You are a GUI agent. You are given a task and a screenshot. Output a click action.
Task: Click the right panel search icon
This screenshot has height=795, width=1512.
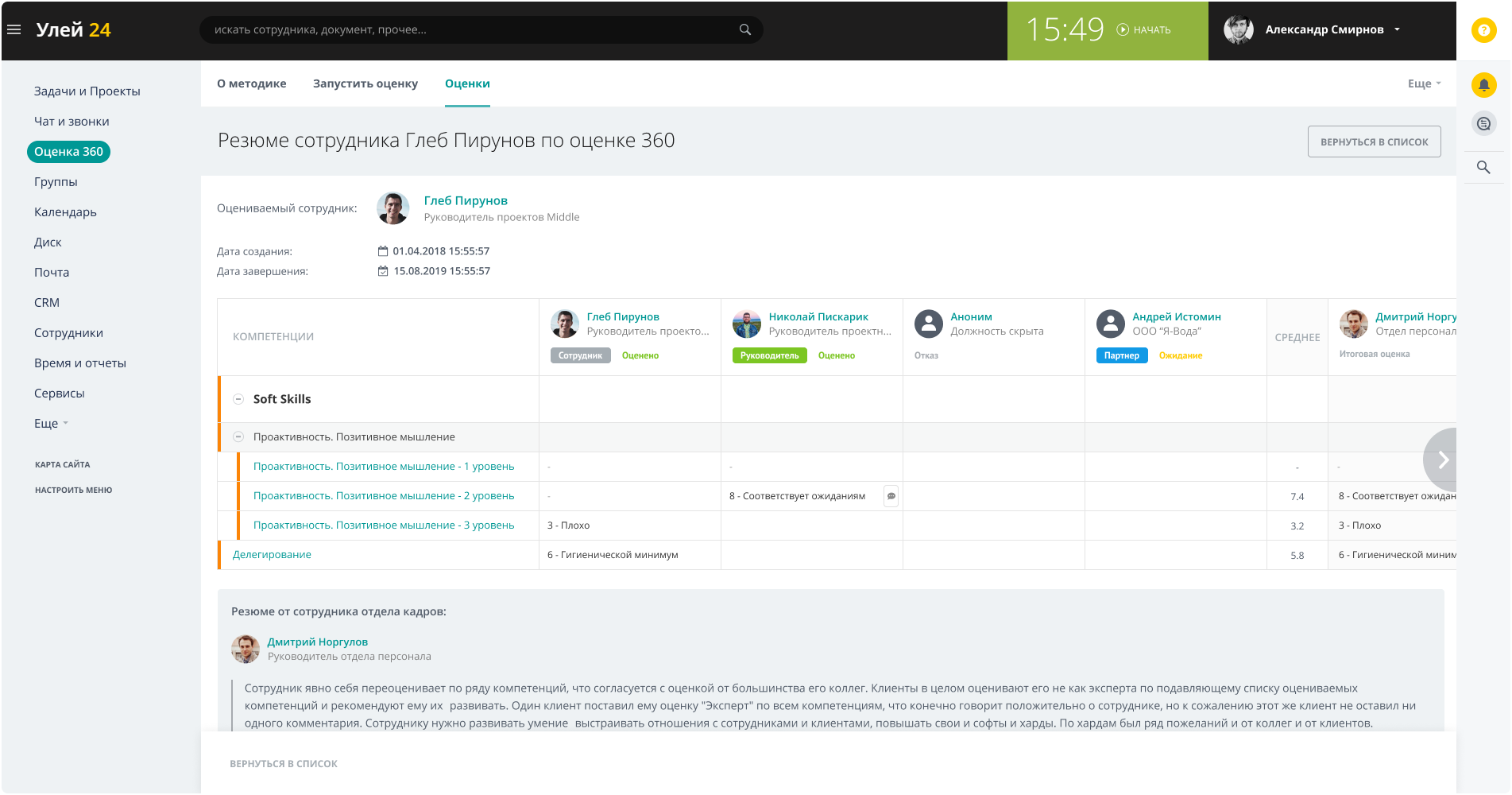[x=1483, y=167]
